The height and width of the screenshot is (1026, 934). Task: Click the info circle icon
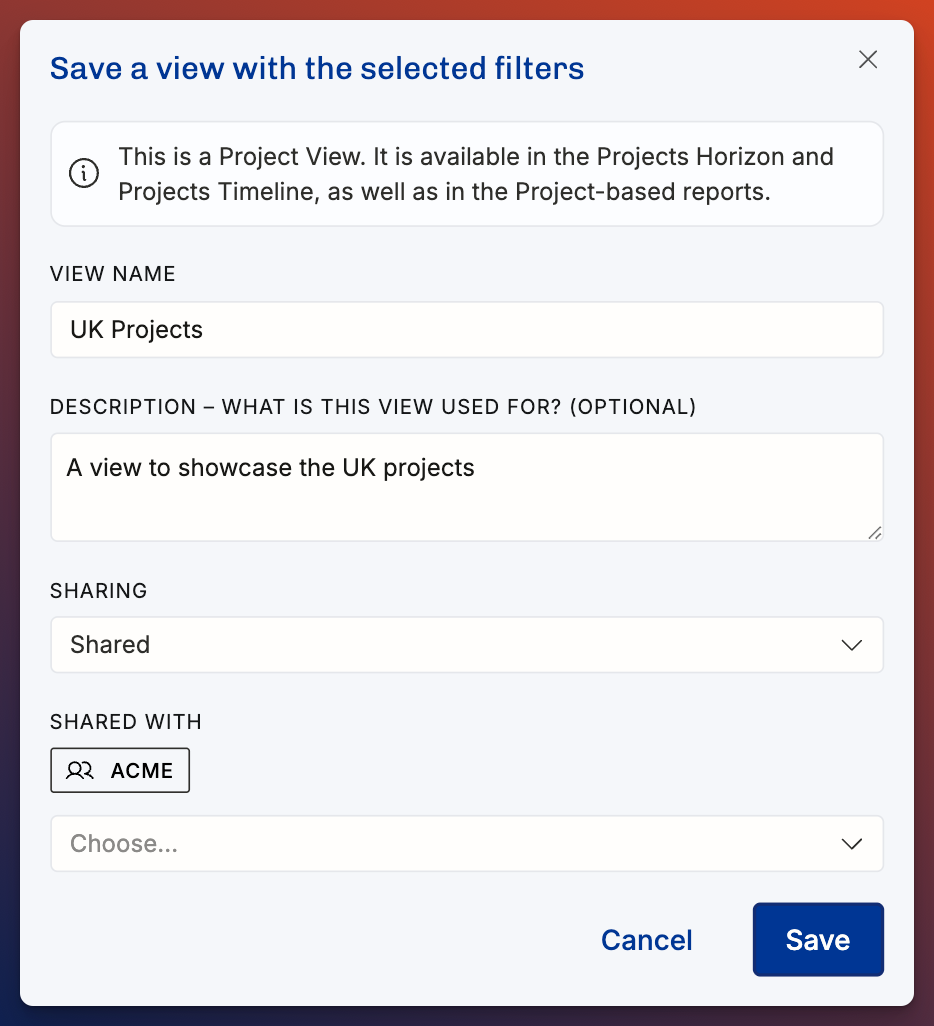pos(84,173)
